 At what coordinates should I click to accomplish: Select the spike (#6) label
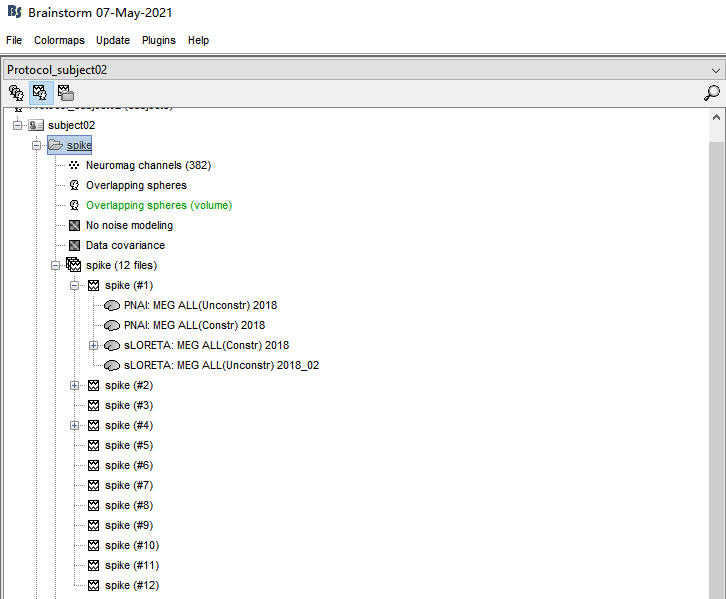[x=129, y=465]
